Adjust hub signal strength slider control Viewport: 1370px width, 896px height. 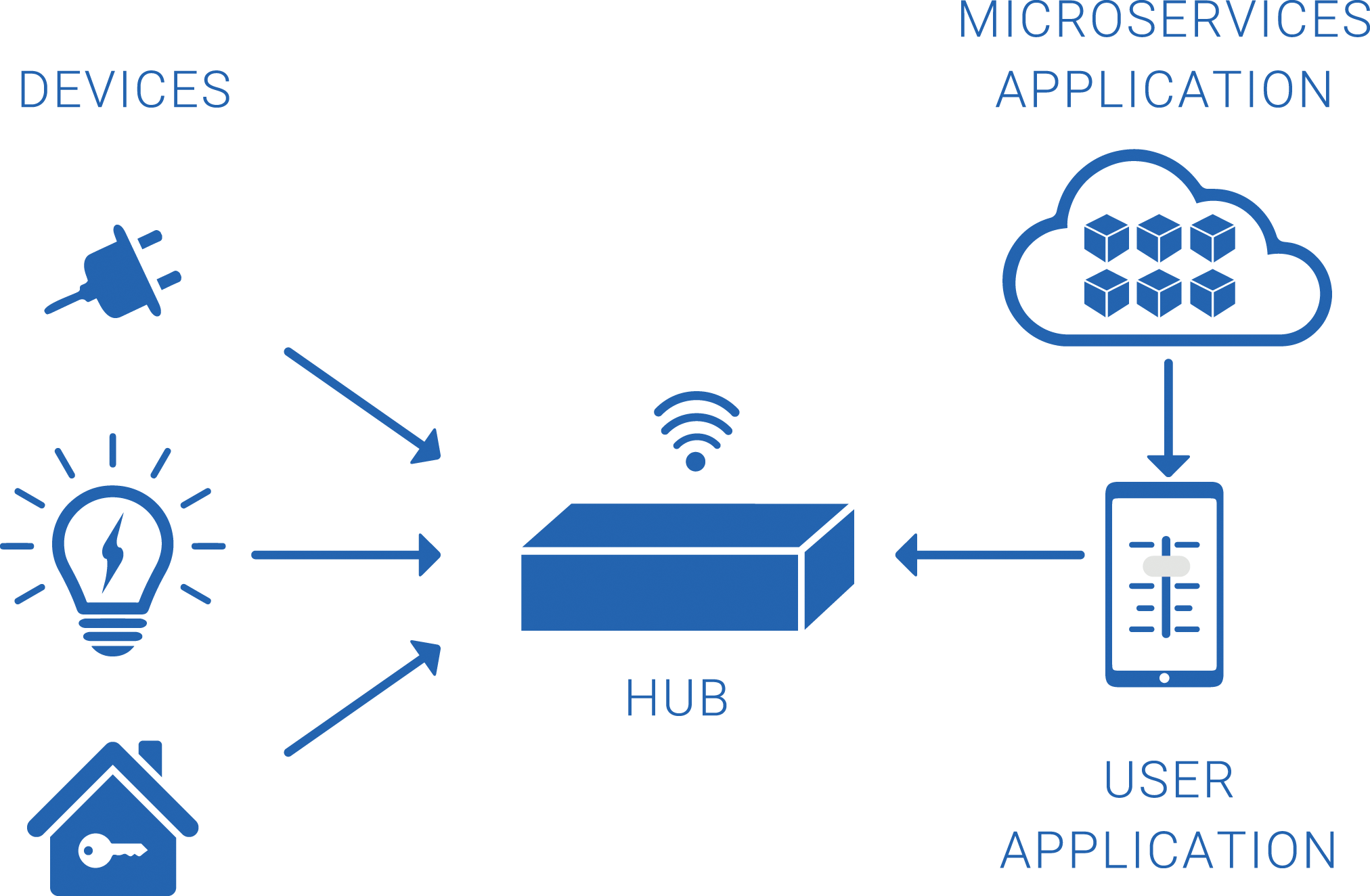[1162, 567]
